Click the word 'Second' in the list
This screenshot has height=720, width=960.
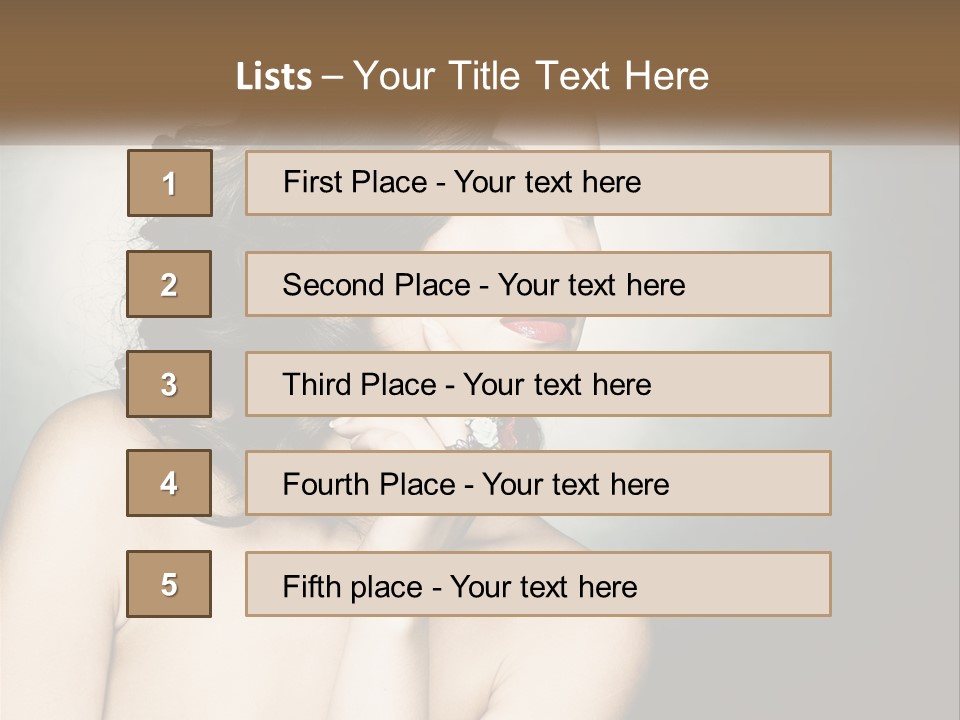click(334, 285)
